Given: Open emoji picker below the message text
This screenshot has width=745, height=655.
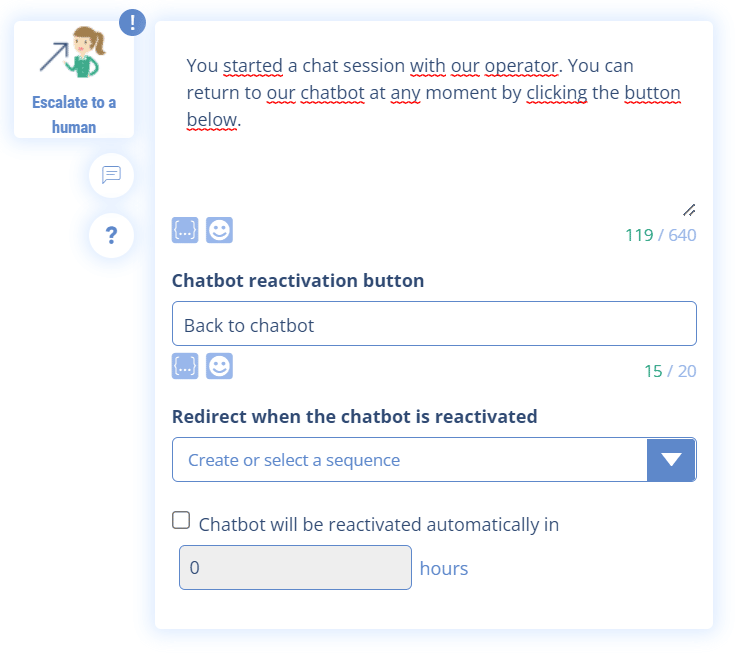Looking at the screenshot, I should [219, 231].
